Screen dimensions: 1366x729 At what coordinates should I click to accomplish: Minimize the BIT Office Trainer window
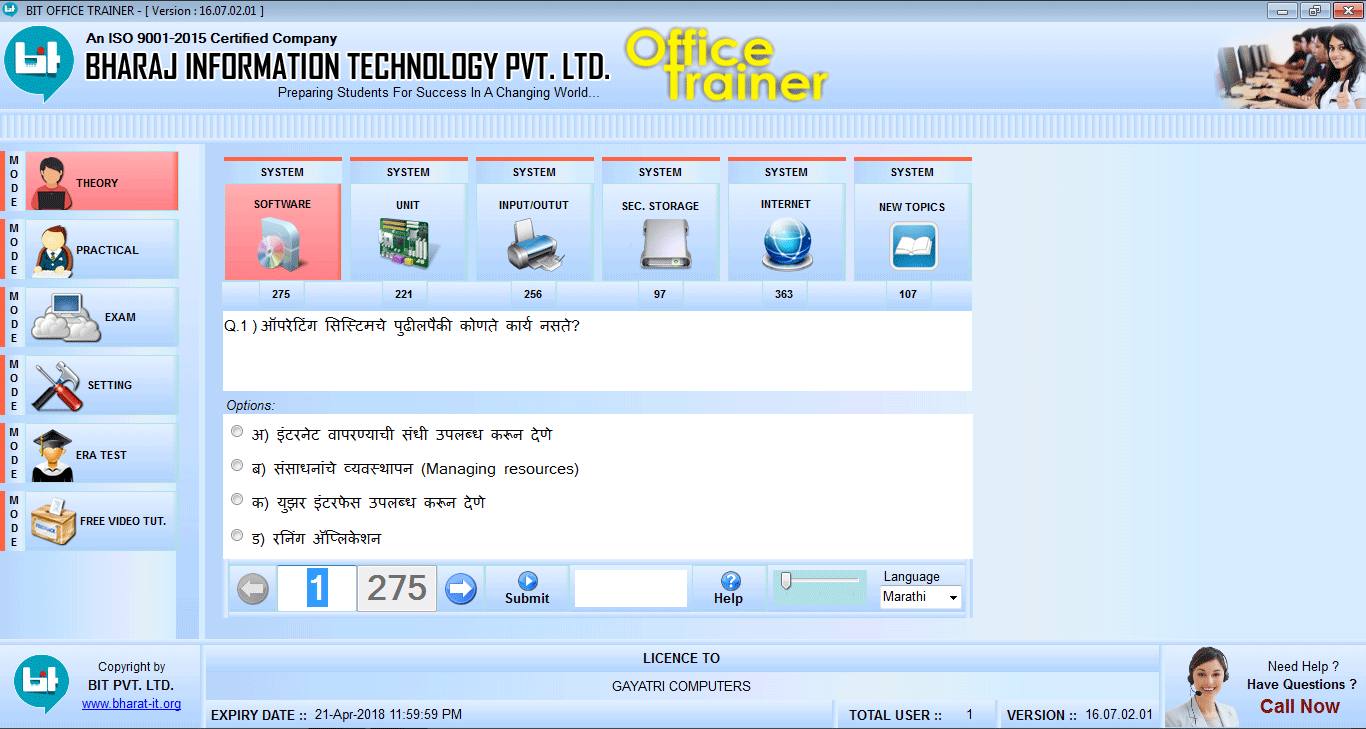click(x=1282, y=10)
